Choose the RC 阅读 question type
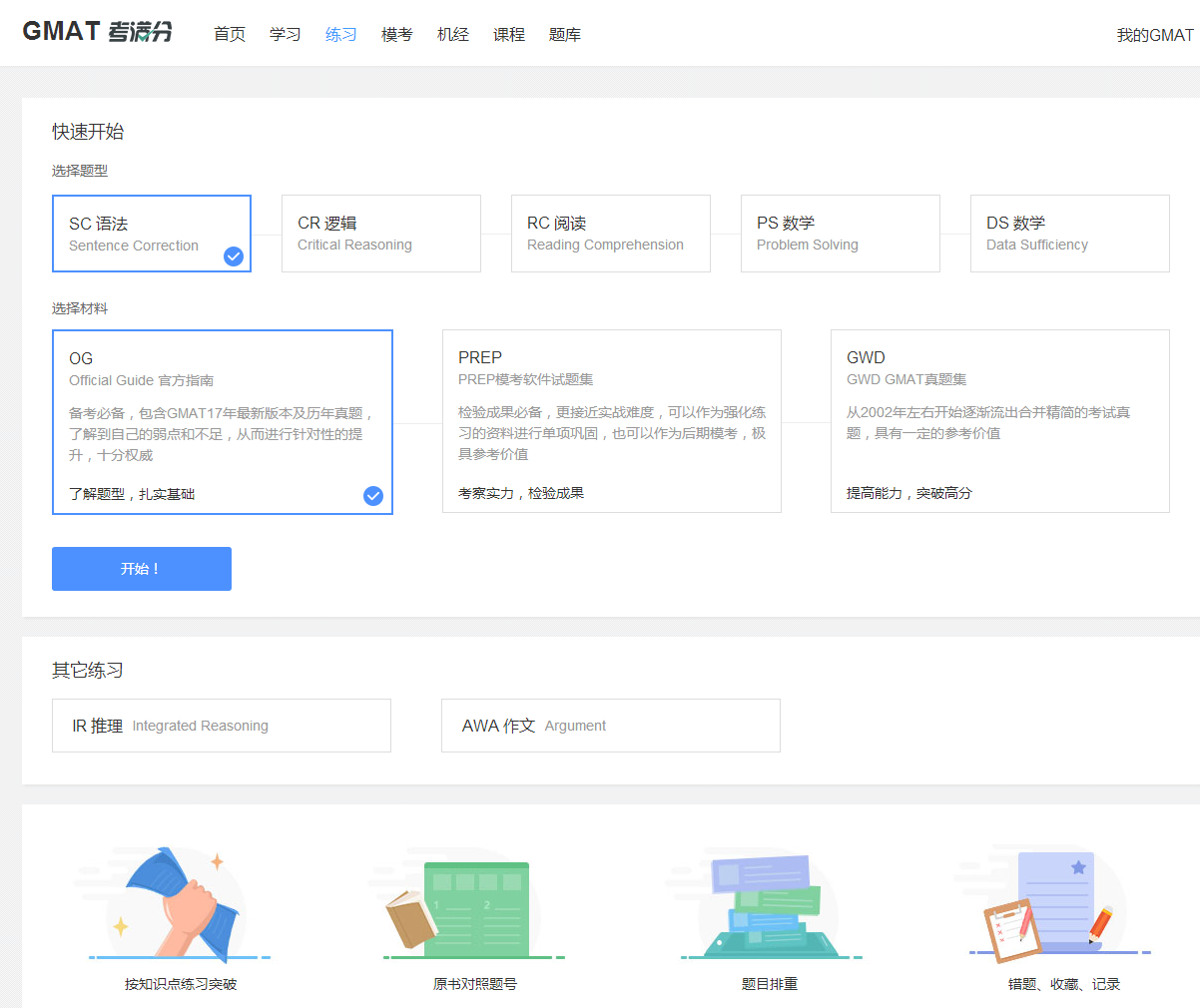Screen dimensions: 1200x1008 click(610, 233)
